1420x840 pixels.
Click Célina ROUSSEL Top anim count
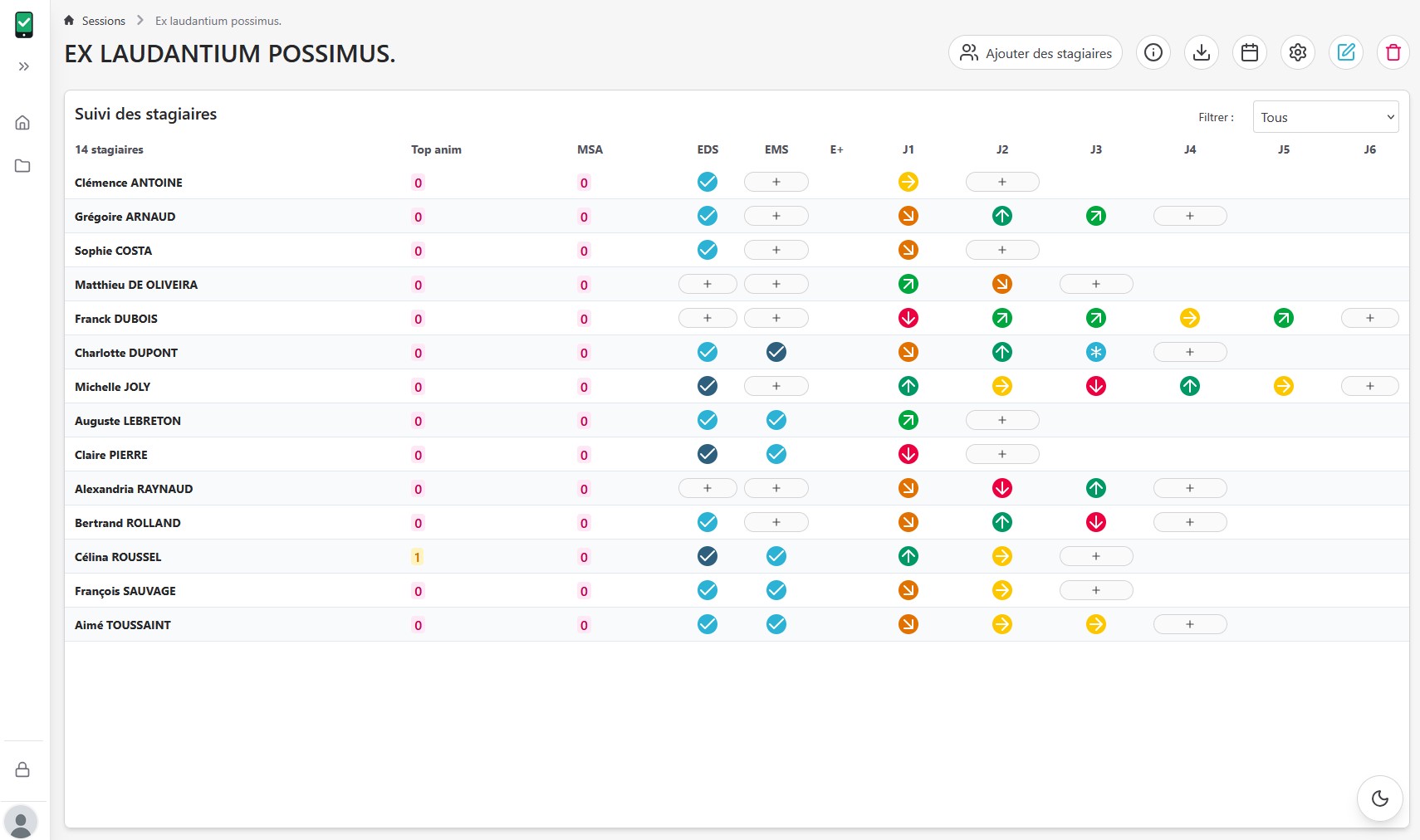pyautogui.click(x=417, y=557)
